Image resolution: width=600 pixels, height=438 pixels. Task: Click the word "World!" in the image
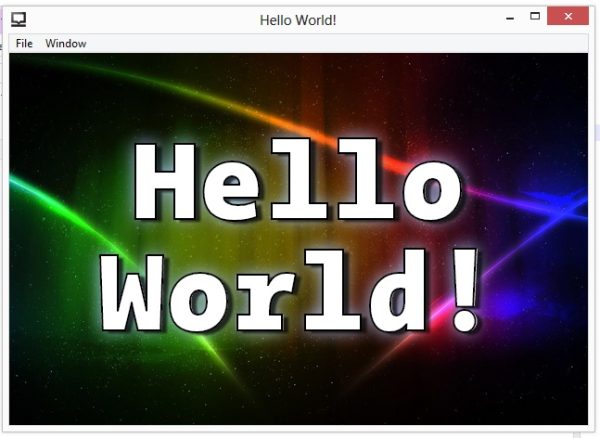click(298, 290)
